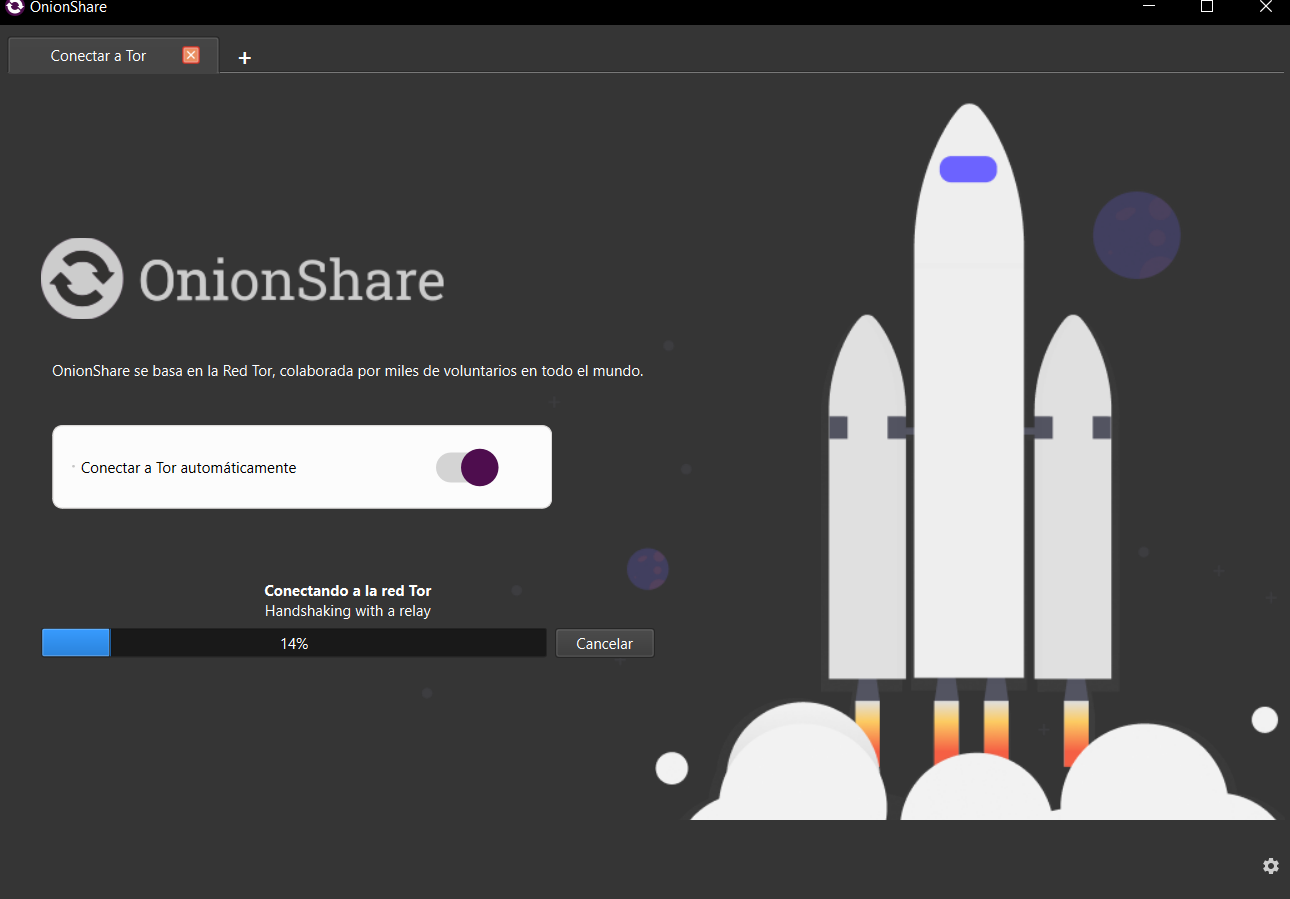Click the blue filled portion of progress bar
Image resolution: width=1290 pixels, height=899 pixels.
tap(76, 643)
